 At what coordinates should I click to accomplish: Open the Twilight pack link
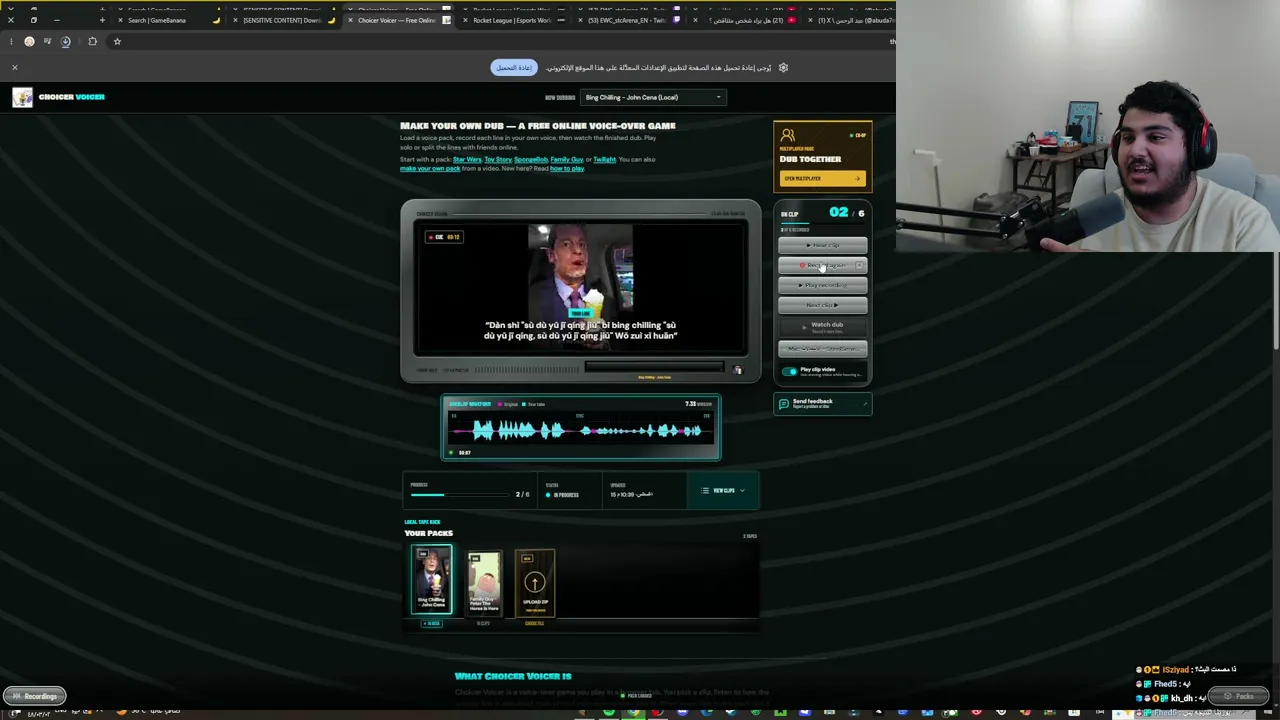point(605,160)
